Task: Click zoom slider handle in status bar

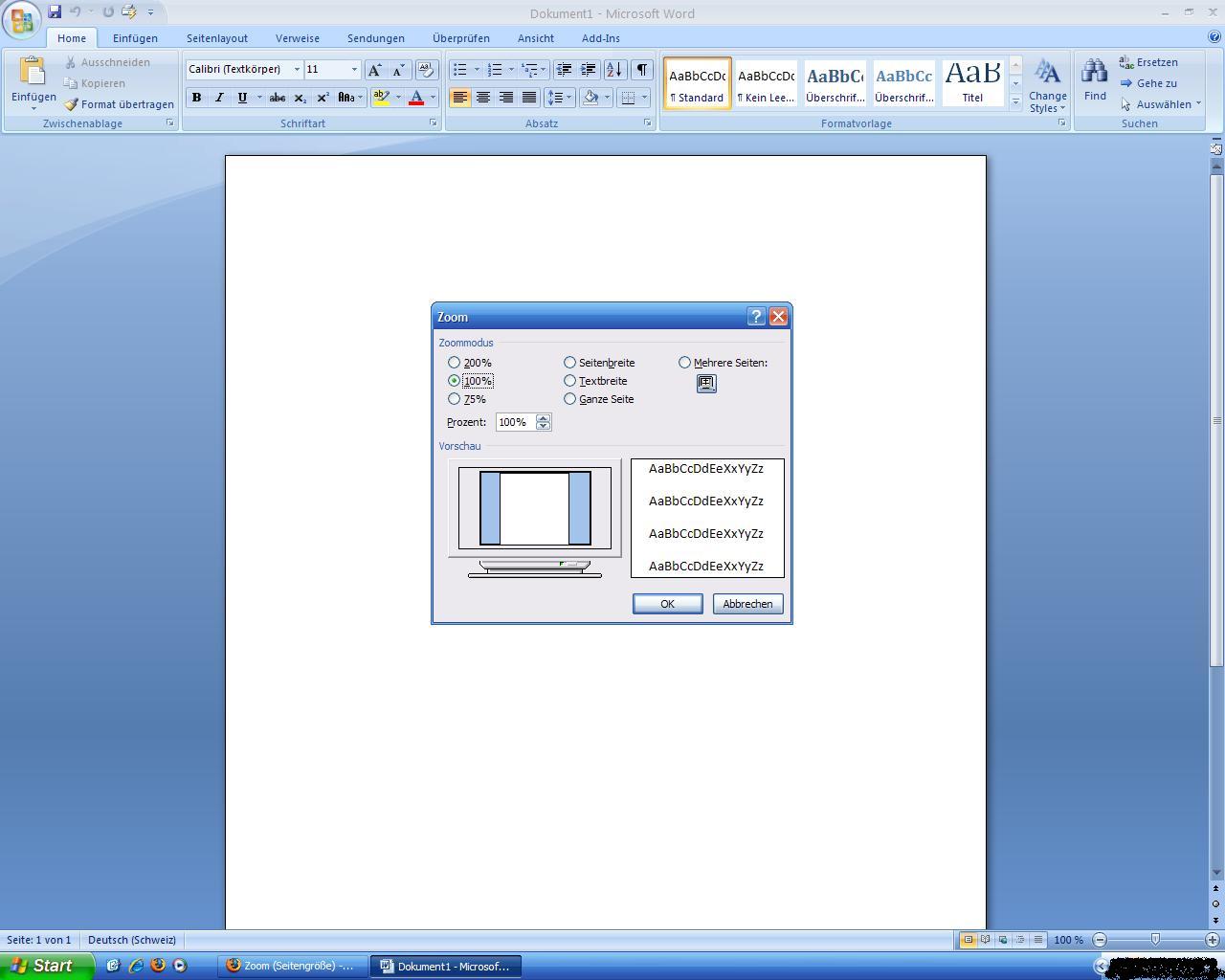Action: (1155, 940)
